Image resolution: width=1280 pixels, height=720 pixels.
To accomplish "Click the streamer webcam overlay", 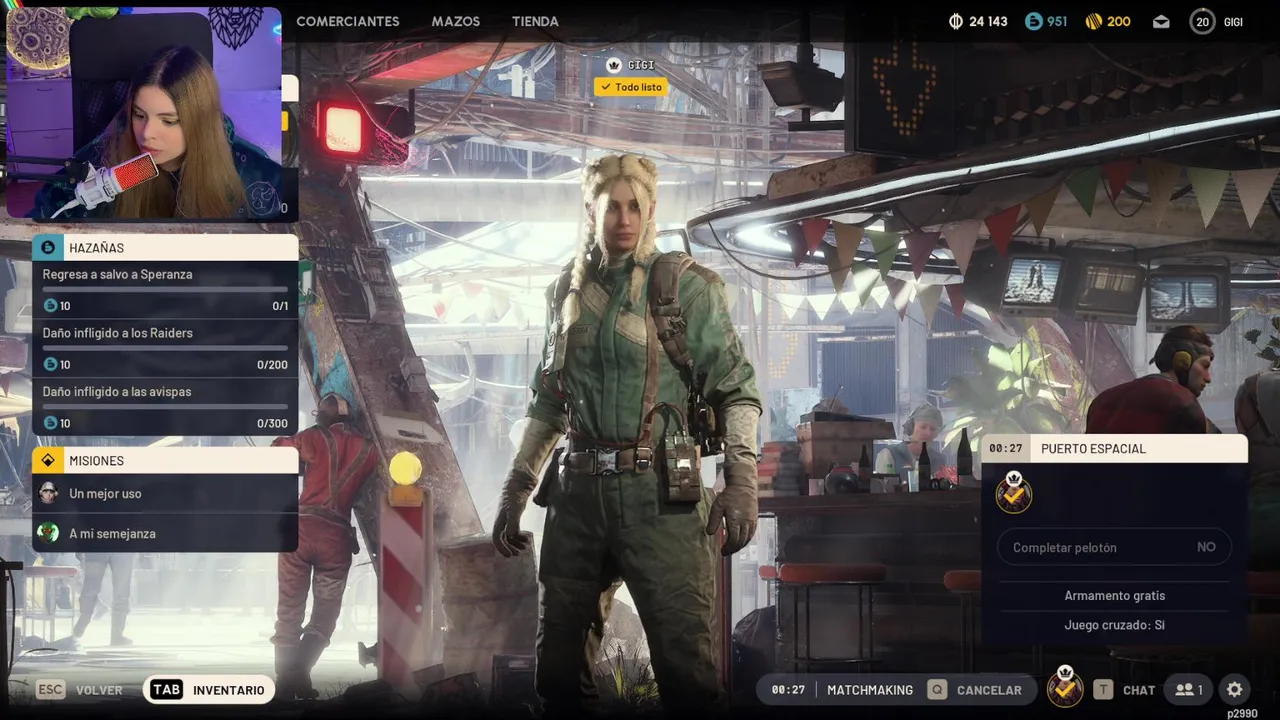I will [x=145, y=112].
